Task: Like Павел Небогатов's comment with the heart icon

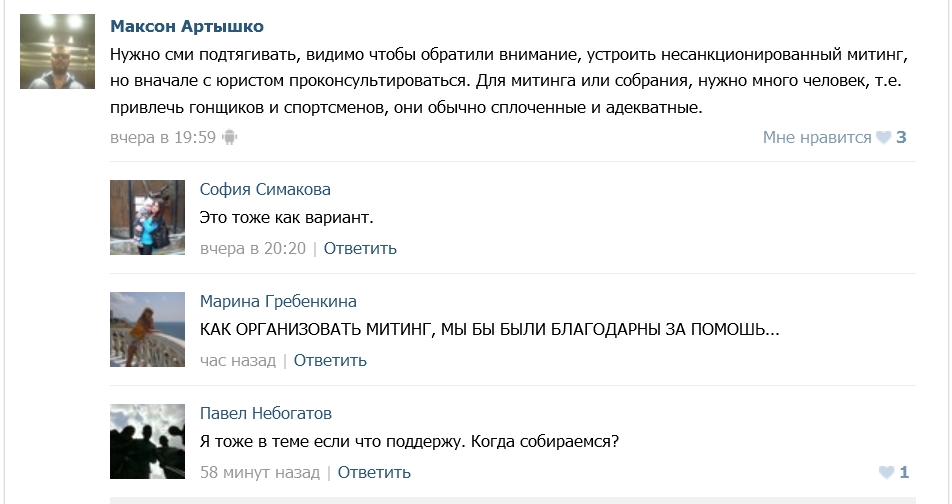Action: pos(886,472)
